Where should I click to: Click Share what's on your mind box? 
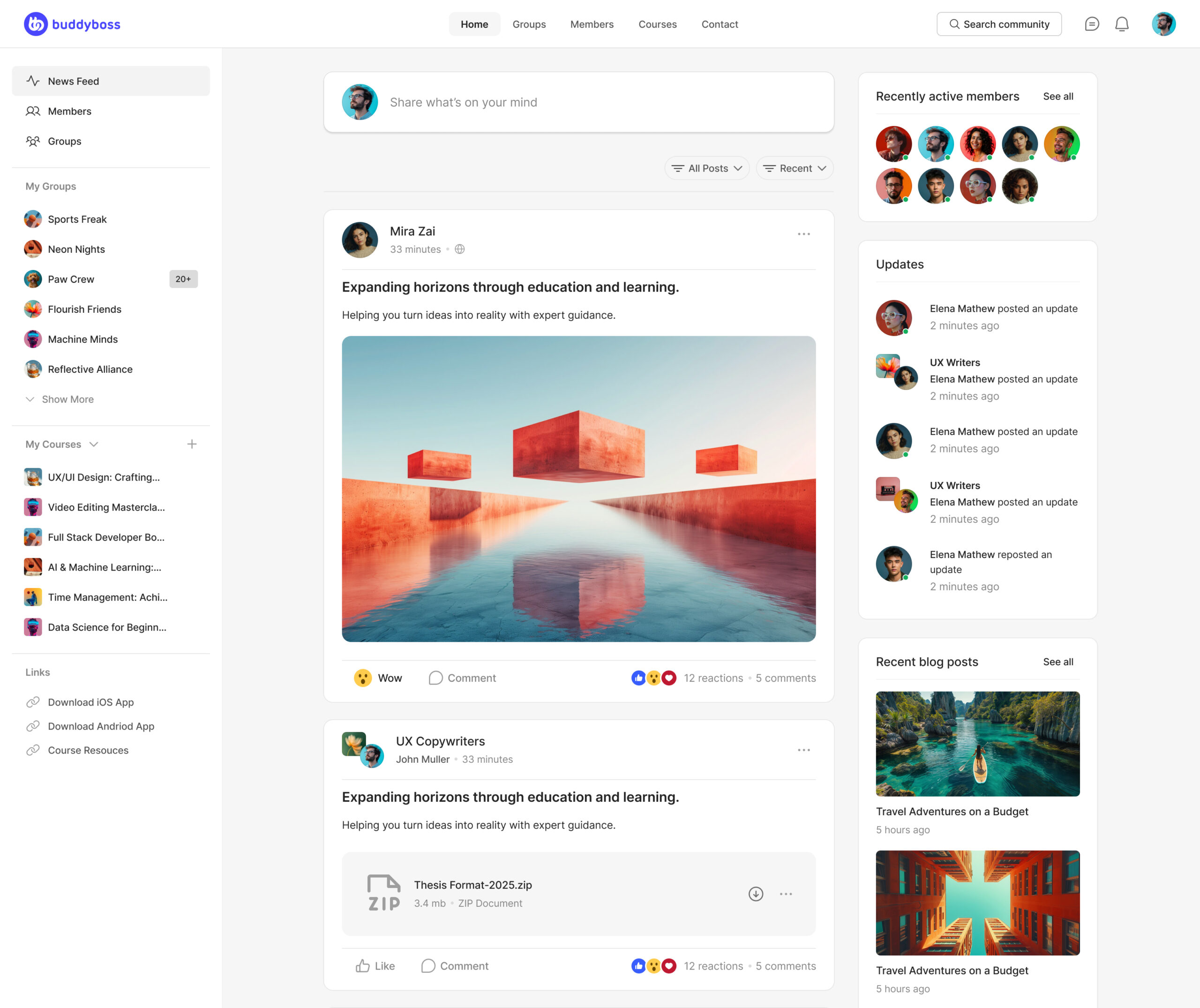(578, 102)
